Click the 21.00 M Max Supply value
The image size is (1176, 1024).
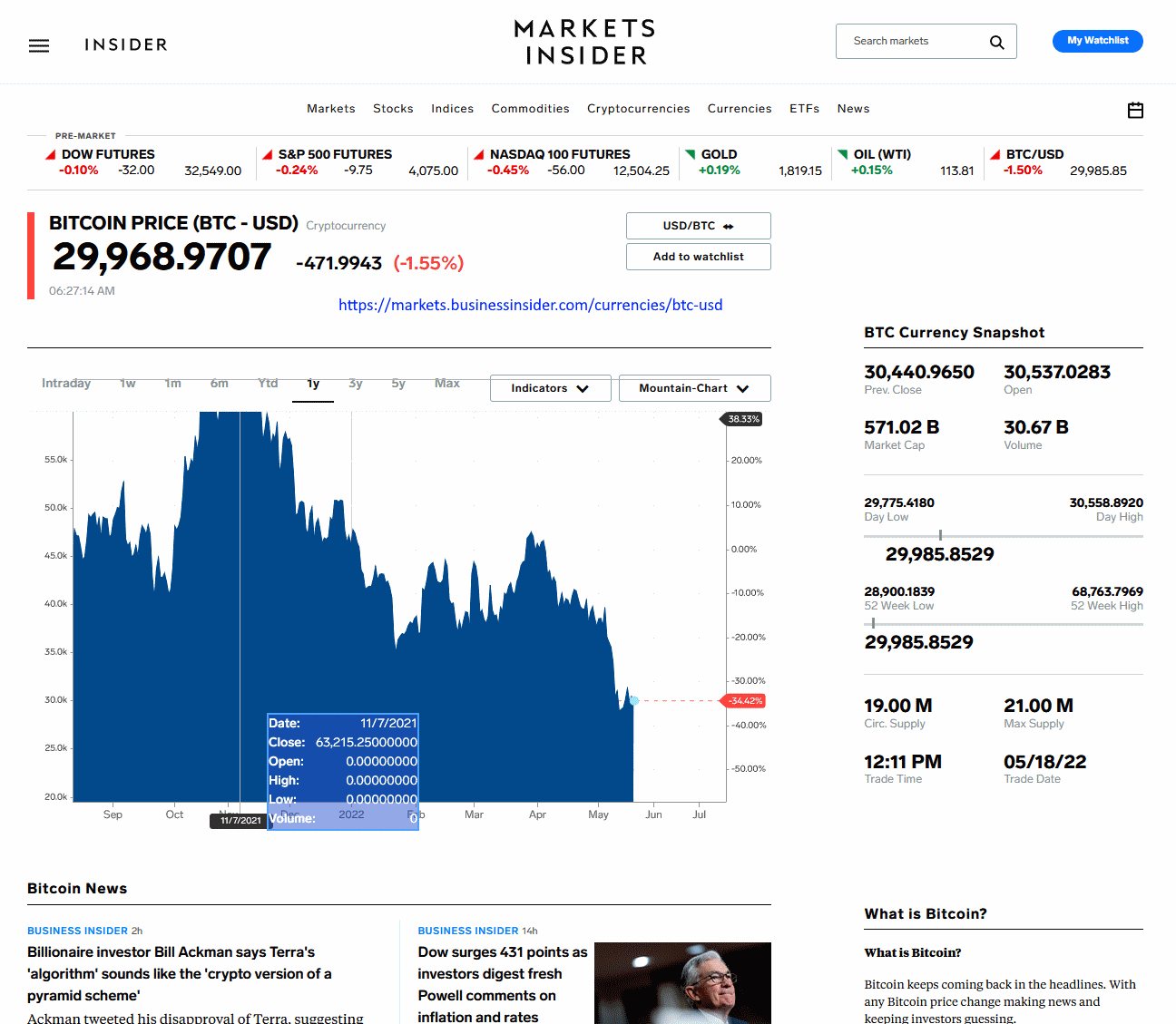(1038, 706)
